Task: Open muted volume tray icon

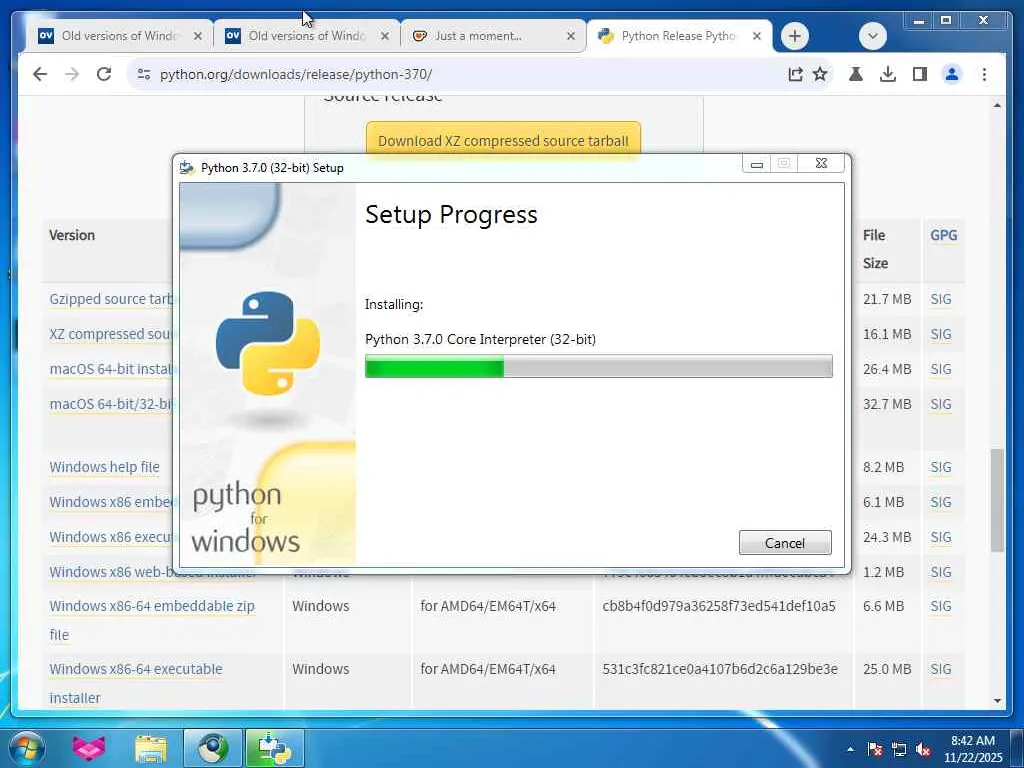Action: tap(923, 749)
